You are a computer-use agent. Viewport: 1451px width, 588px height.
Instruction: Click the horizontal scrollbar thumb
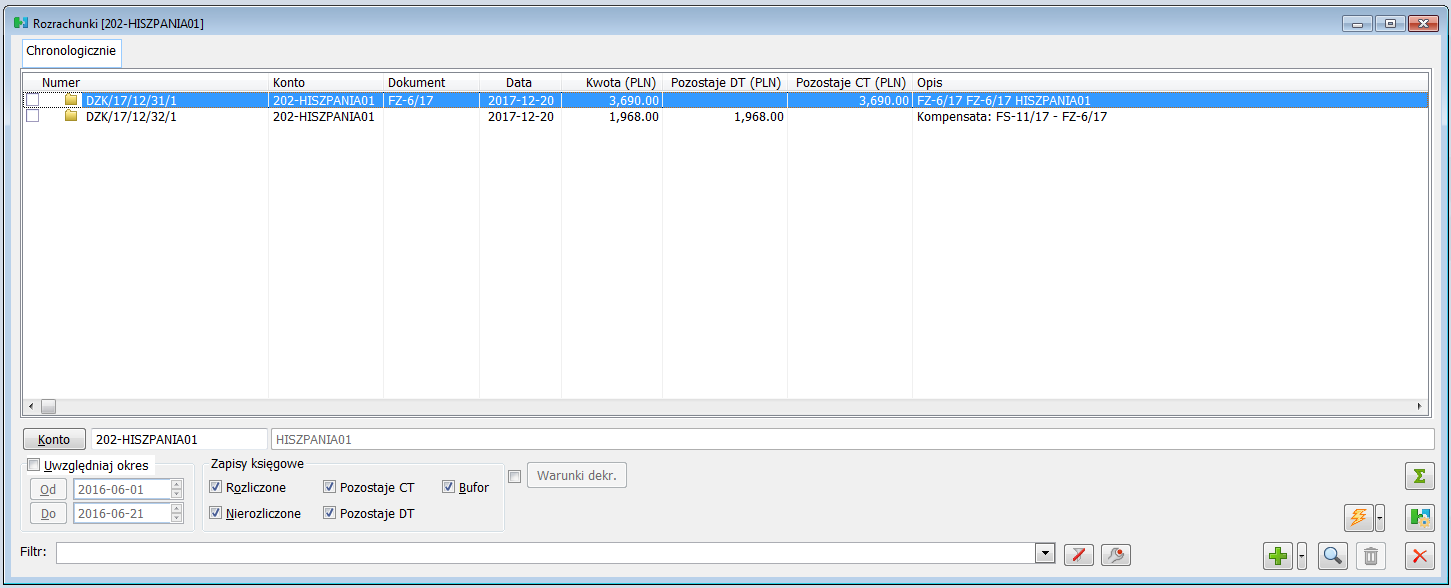pyautogui.click(x=47, y=406)
